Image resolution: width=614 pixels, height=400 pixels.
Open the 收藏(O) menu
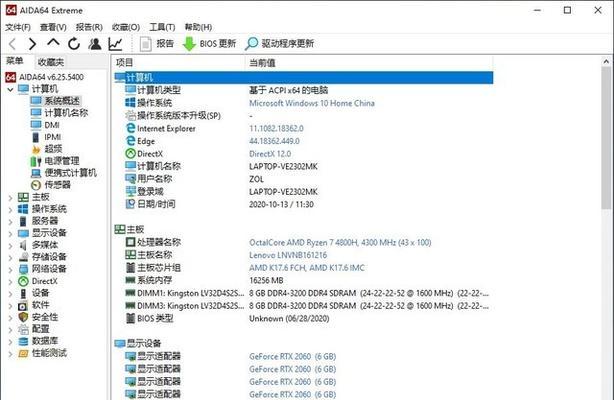pyautogui.click(x=126, y=27)
